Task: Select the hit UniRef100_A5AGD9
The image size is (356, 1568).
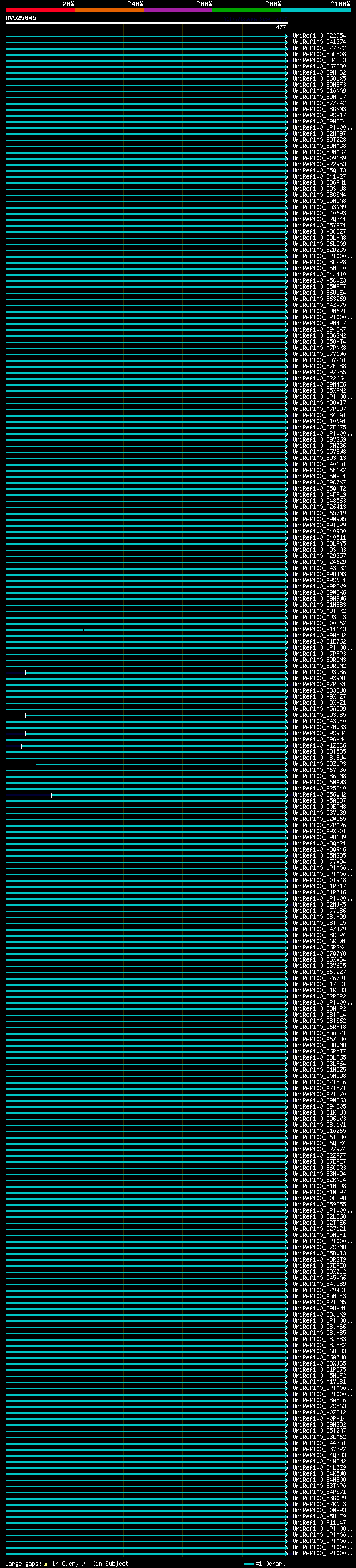Action: [x=319, y=709]
